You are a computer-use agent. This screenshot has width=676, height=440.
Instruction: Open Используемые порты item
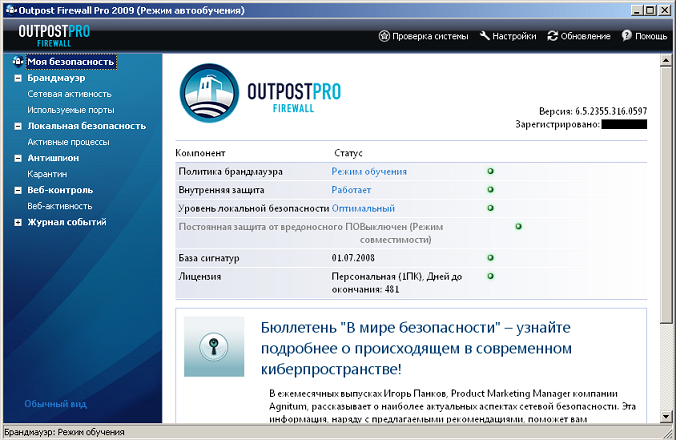click(x=71, y=110)
